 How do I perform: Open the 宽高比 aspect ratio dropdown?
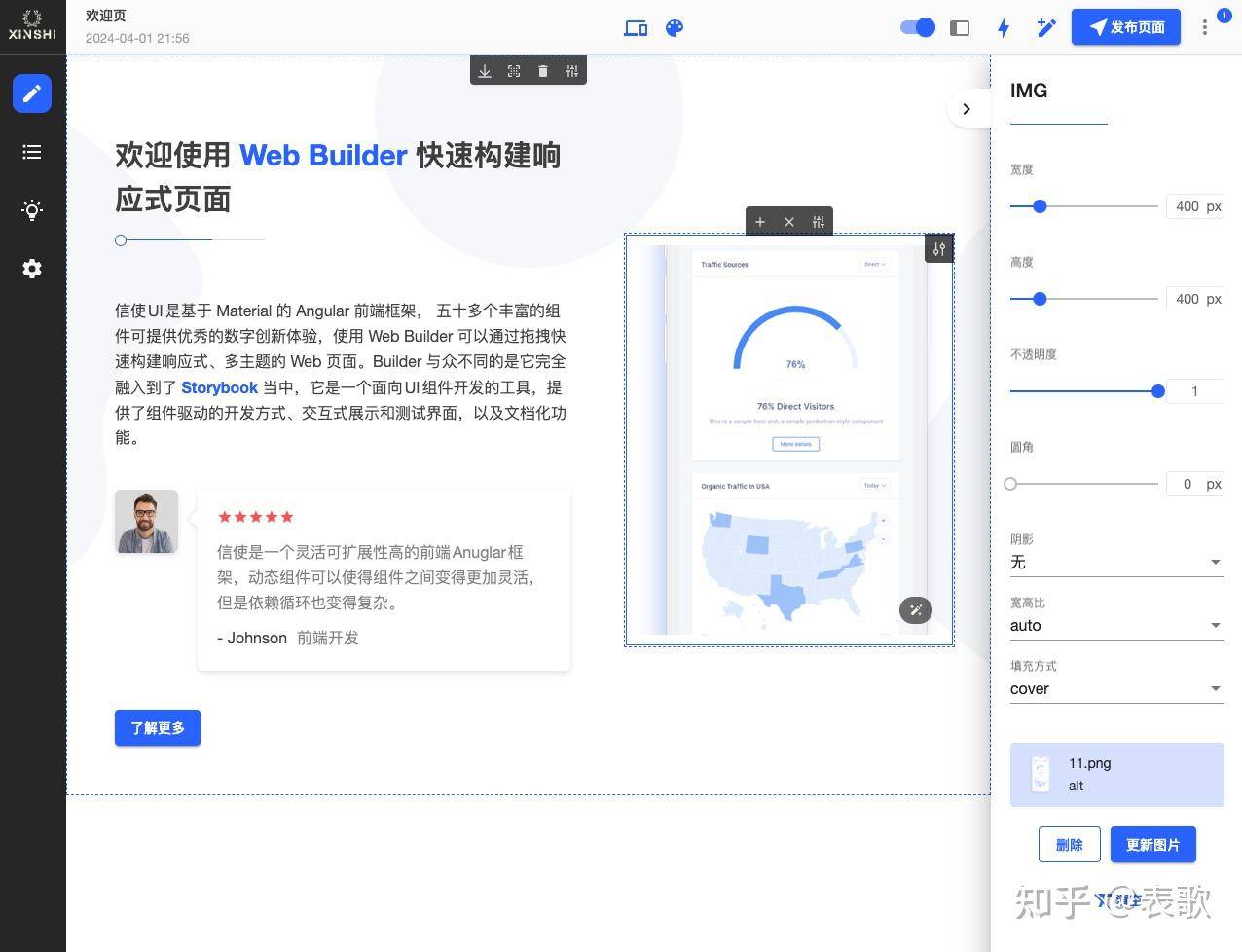(x=1116, y=625)
